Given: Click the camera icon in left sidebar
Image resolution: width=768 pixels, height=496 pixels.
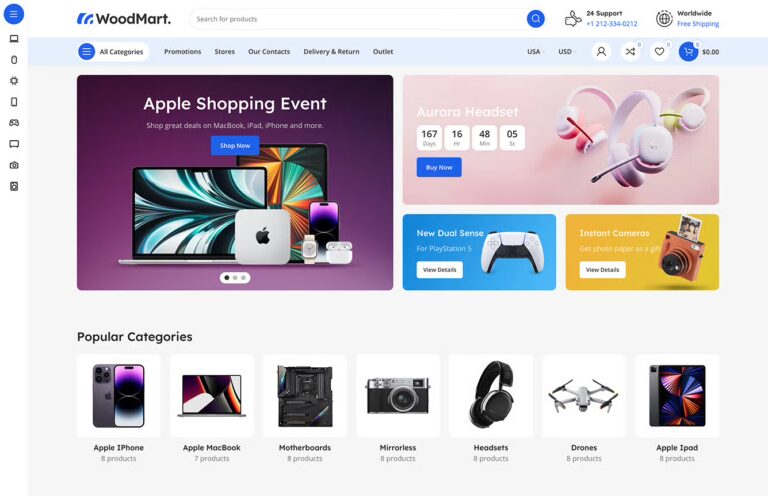Looking at the screenshot, I should click(x=14, y=165).
